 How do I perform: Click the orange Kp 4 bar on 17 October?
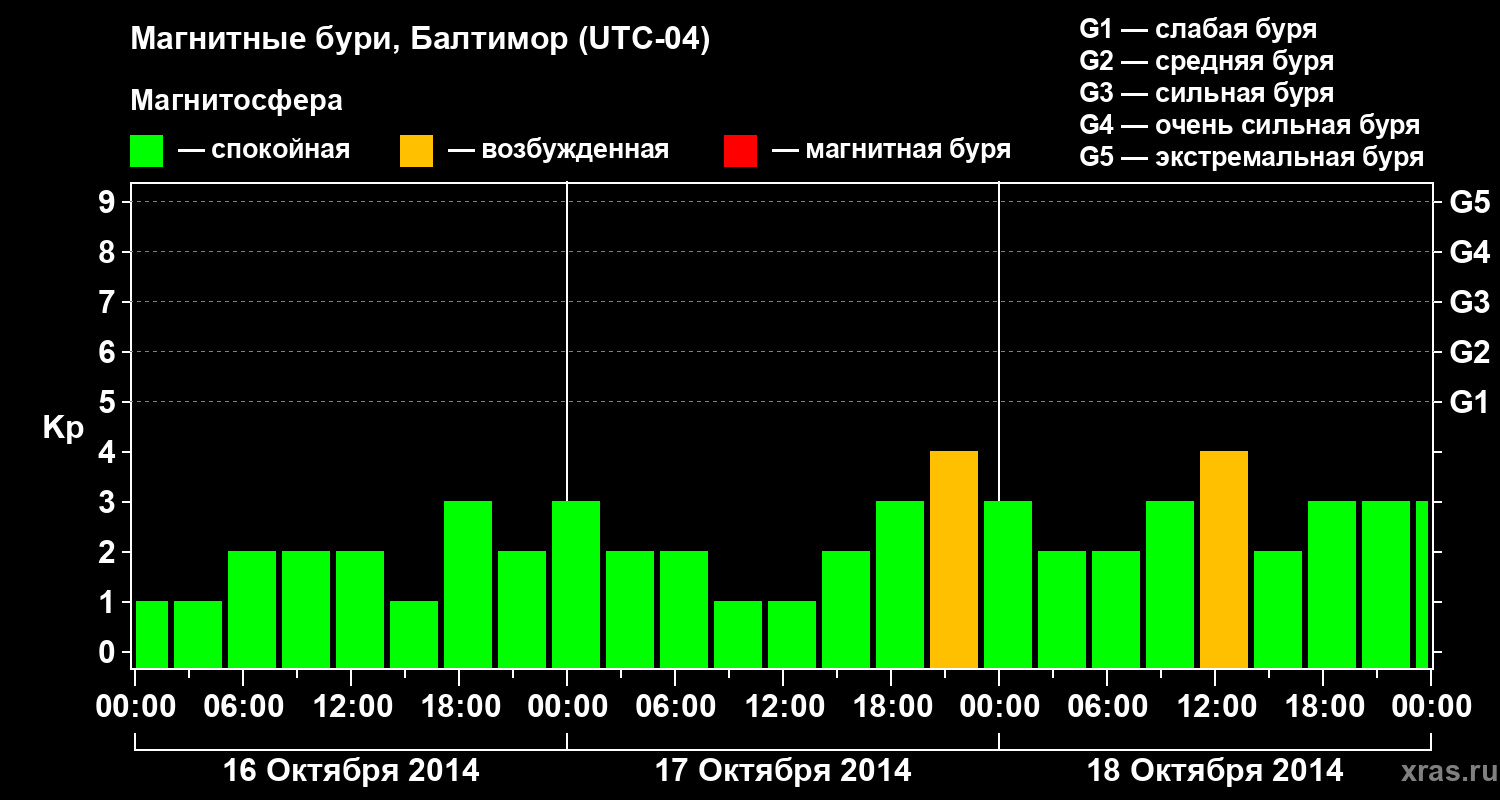pyautogui.click(x=954, y=560)
